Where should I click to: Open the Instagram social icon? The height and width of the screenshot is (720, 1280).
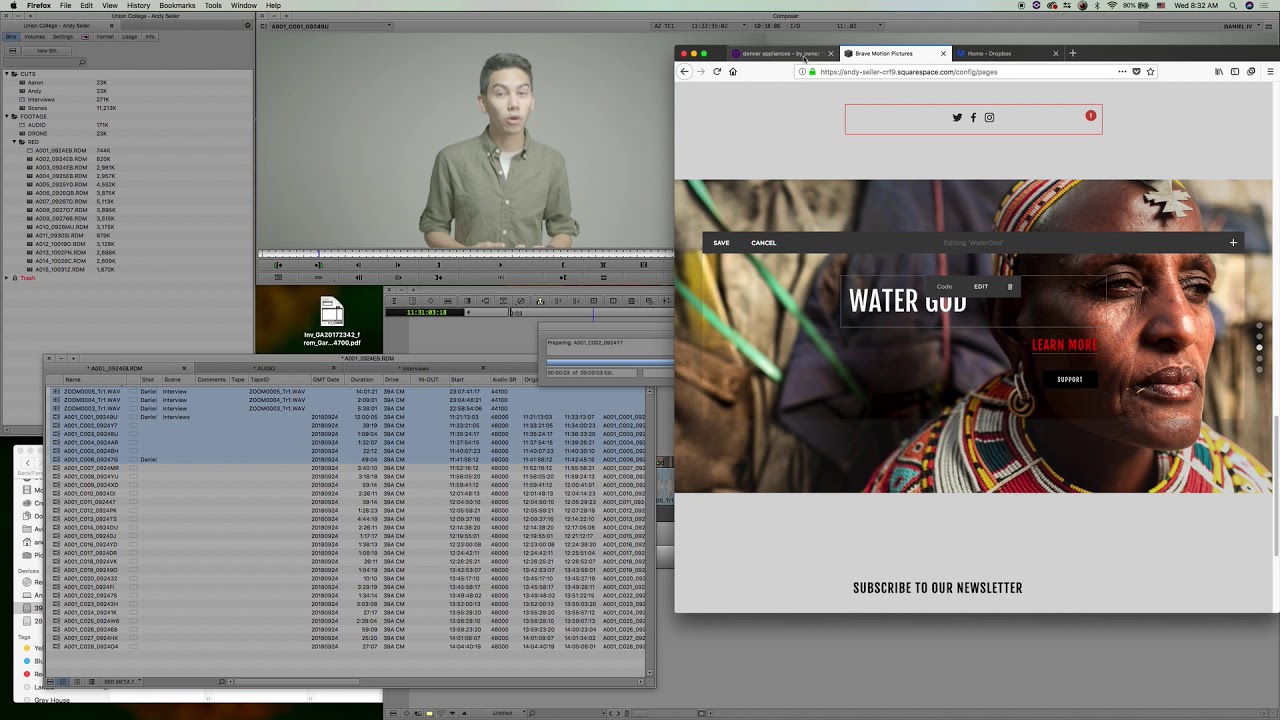[x=989, y=117]
